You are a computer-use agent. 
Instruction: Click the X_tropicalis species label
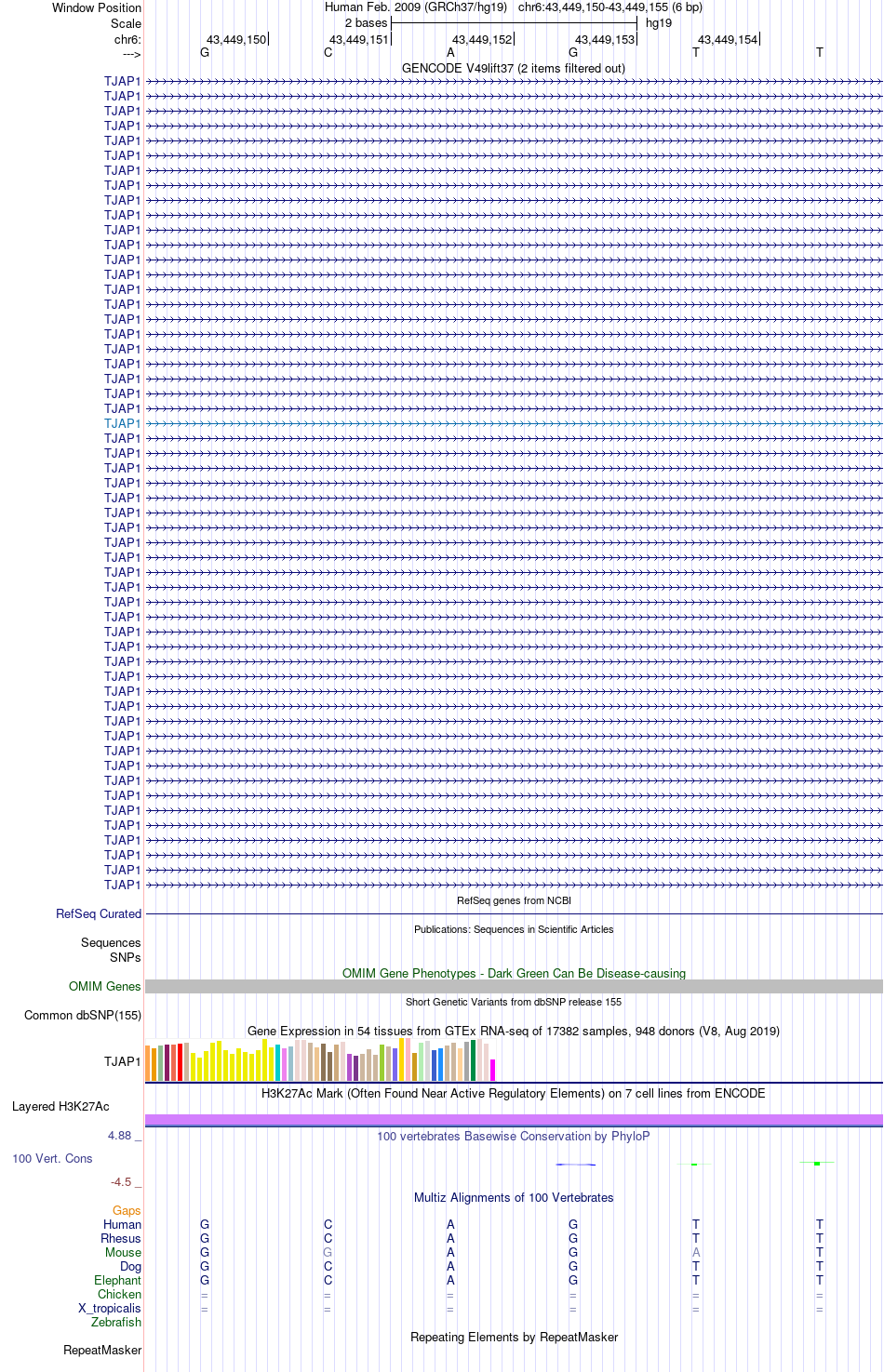pos(110,1309)
